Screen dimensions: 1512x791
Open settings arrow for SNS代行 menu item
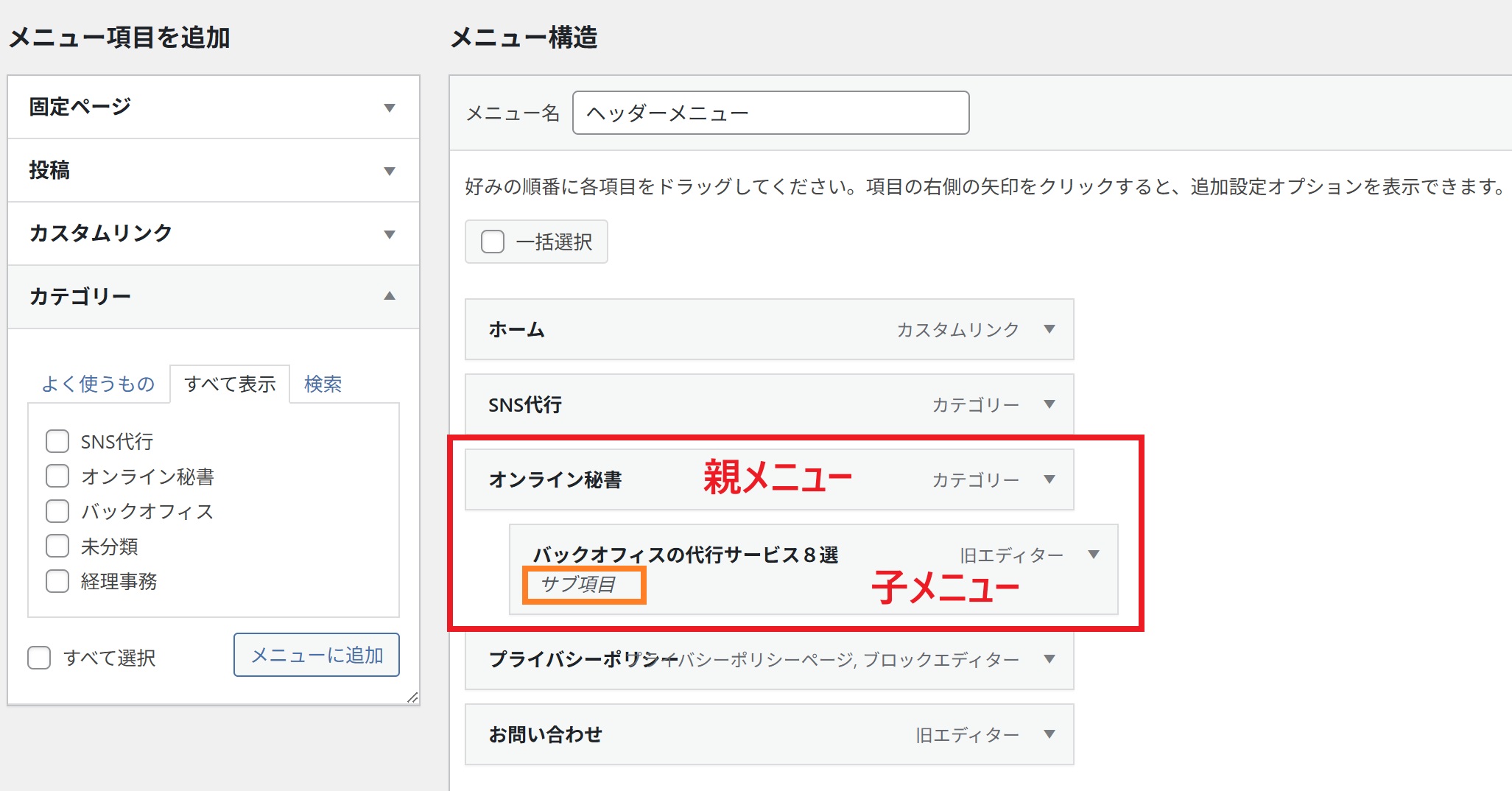1049,404
